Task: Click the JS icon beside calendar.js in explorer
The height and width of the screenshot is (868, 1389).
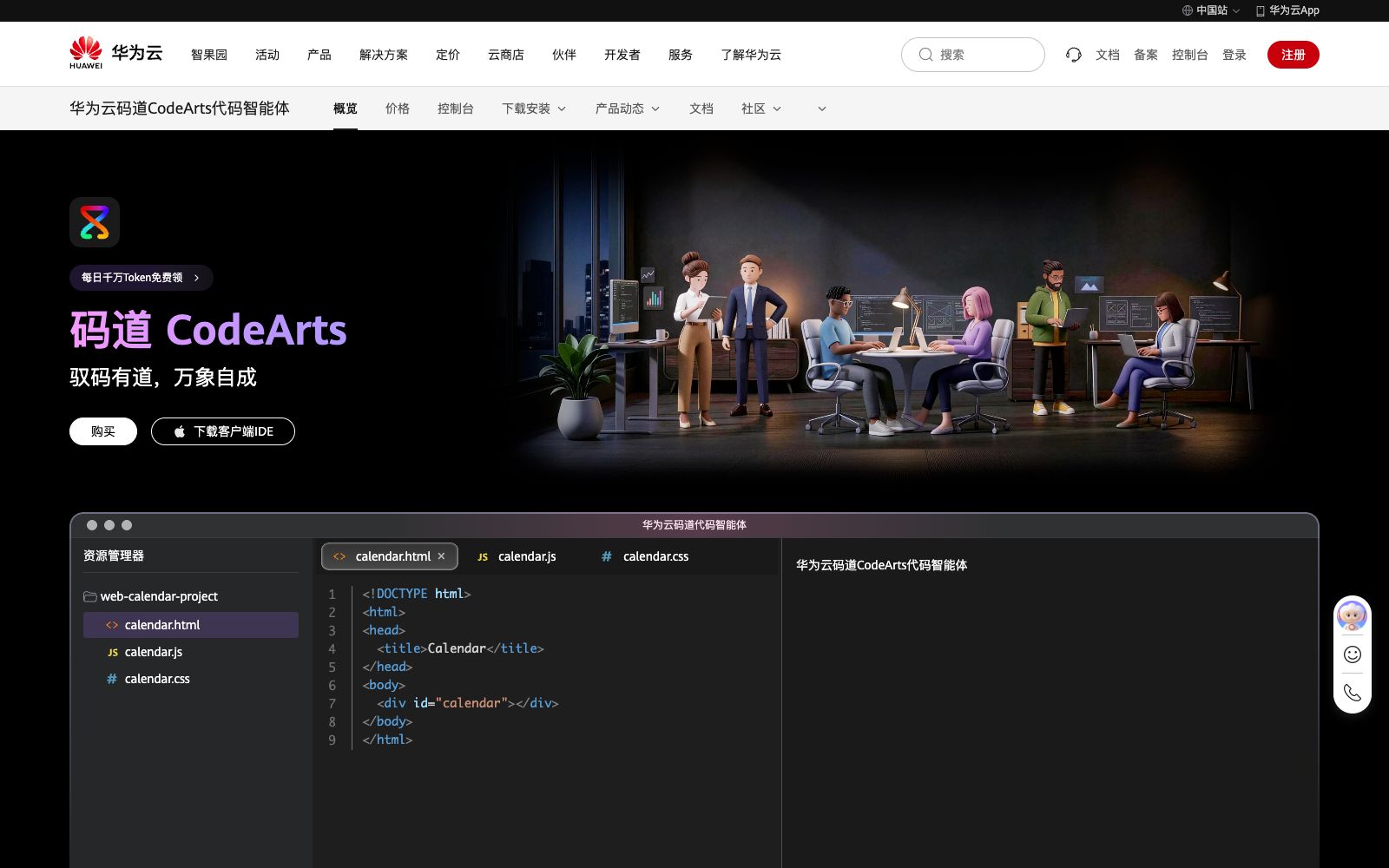Action: [113, 652]
